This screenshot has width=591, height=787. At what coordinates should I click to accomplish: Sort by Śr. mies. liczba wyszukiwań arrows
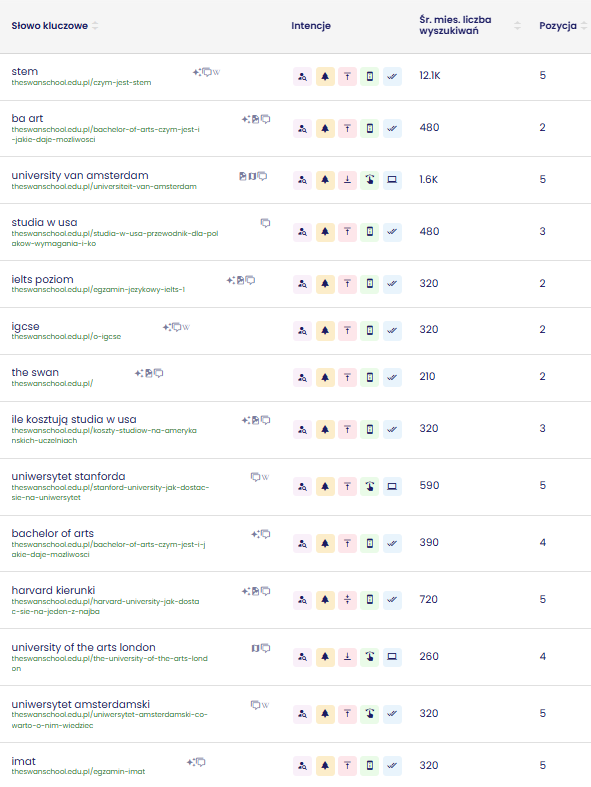pos(518,26)
